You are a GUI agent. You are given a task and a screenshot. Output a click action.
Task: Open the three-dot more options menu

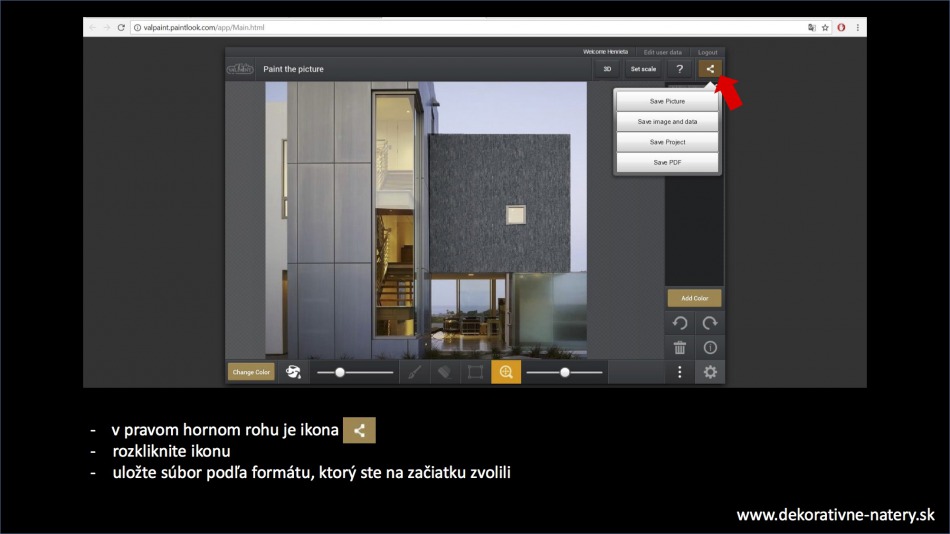pos(680,372)
